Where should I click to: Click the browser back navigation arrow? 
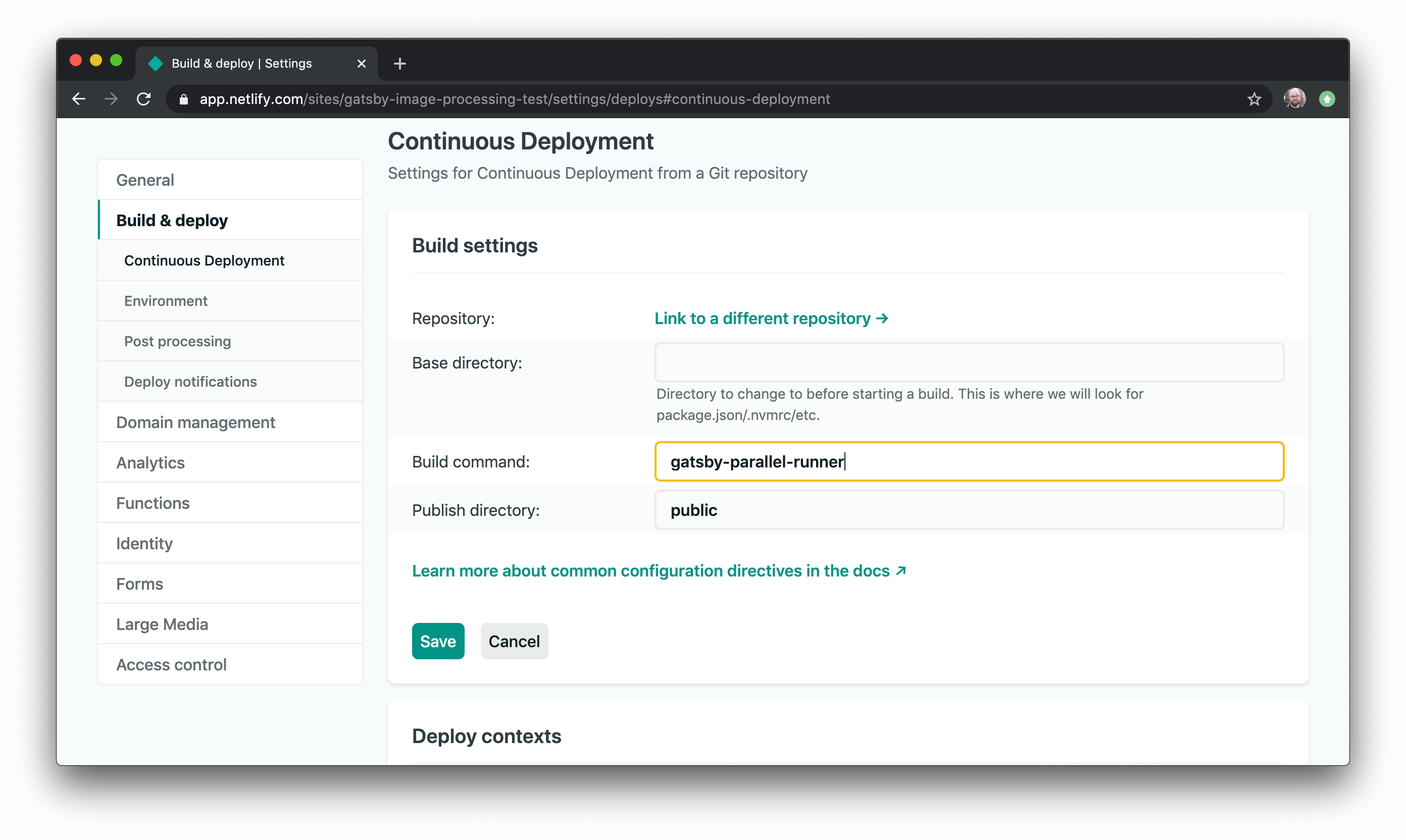pos(78,98)
